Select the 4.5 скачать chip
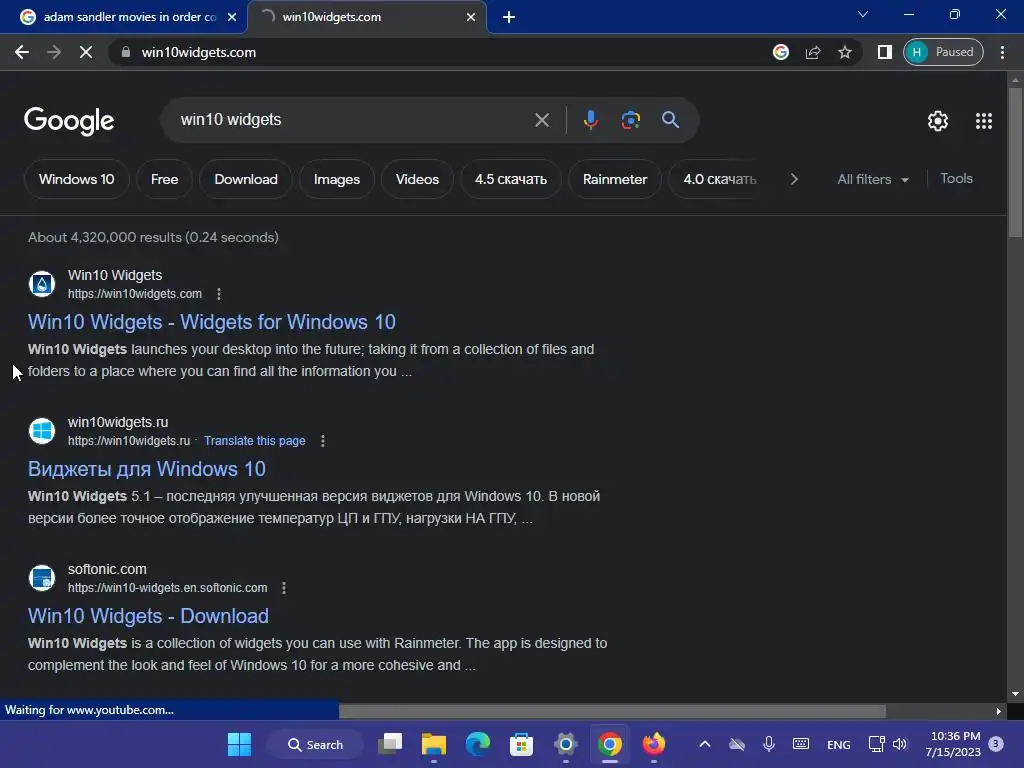1024x768 pixels. pyautogui.click(x=511, y=179)
